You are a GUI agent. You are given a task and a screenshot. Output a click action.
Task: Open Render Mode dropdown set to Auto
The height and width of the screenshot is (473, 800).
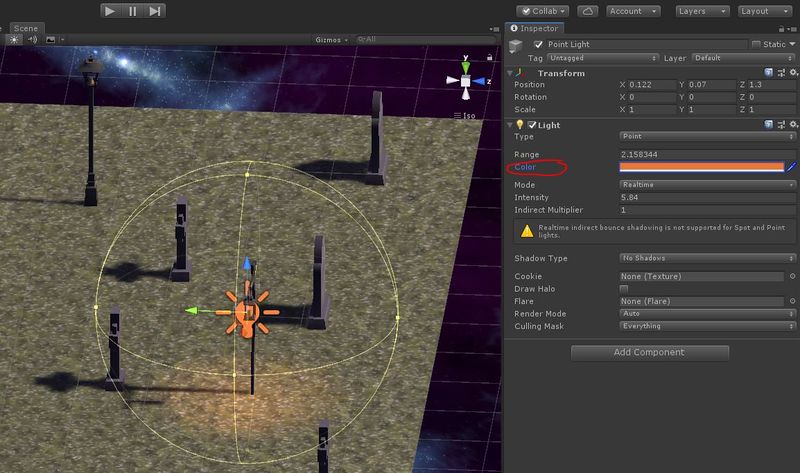click(x=707, y=314)
